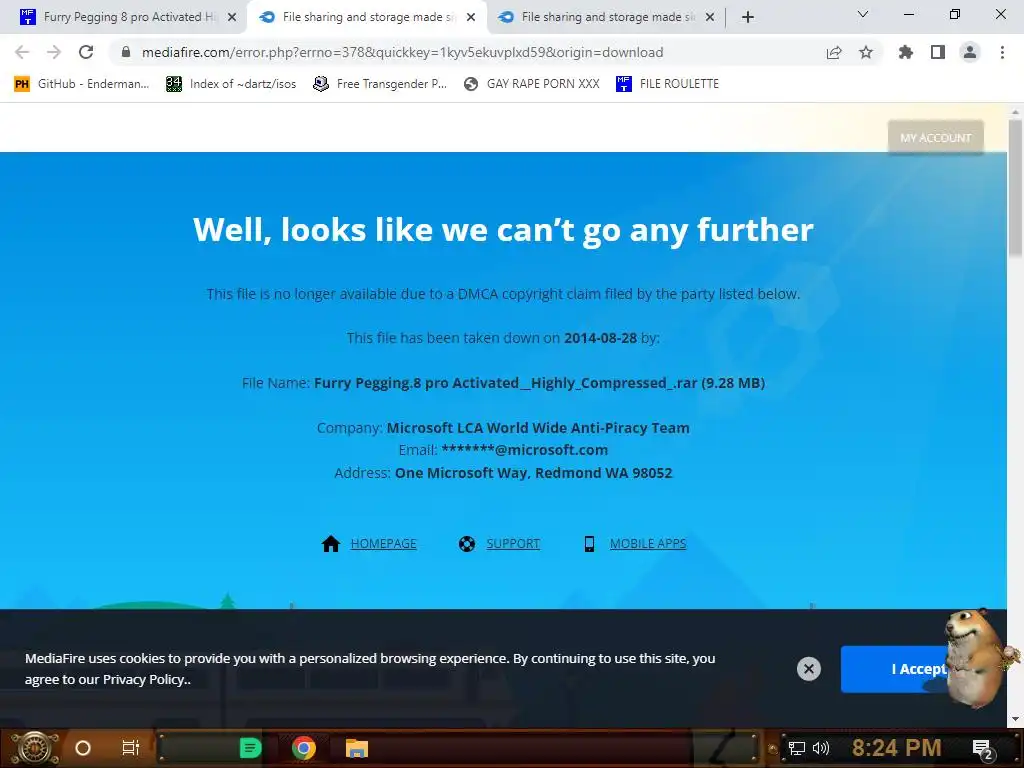Open the volume speaker icon

coord(821,748)
